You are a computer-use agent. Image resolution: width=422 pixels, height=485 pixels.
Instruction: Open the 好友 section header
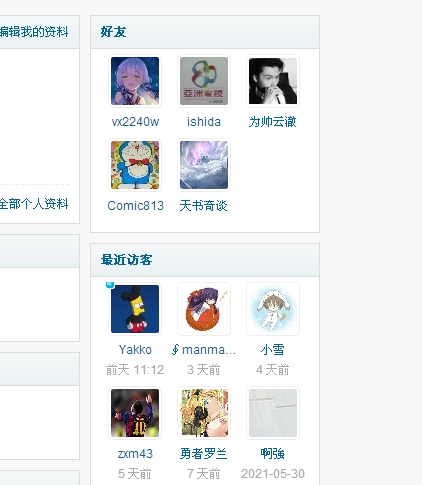[x=113, y=32]
